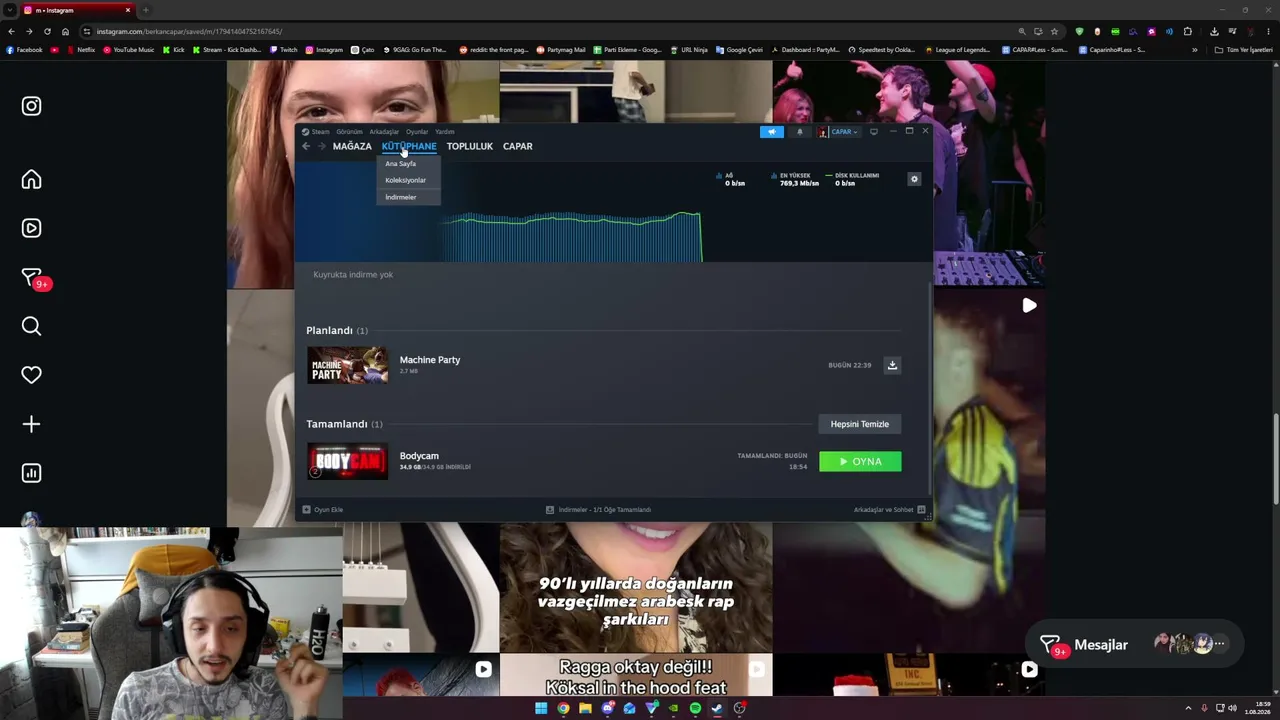Open Reels icon in Instagram sidebar
Image resolution: width=1280 pixels, height=720 pixels.
click(x=31, y=228)
